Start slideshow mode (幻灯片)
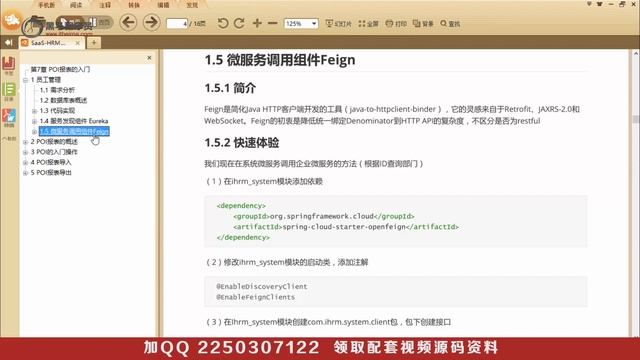Screen dimensions: 640x360 coord(338,24)
